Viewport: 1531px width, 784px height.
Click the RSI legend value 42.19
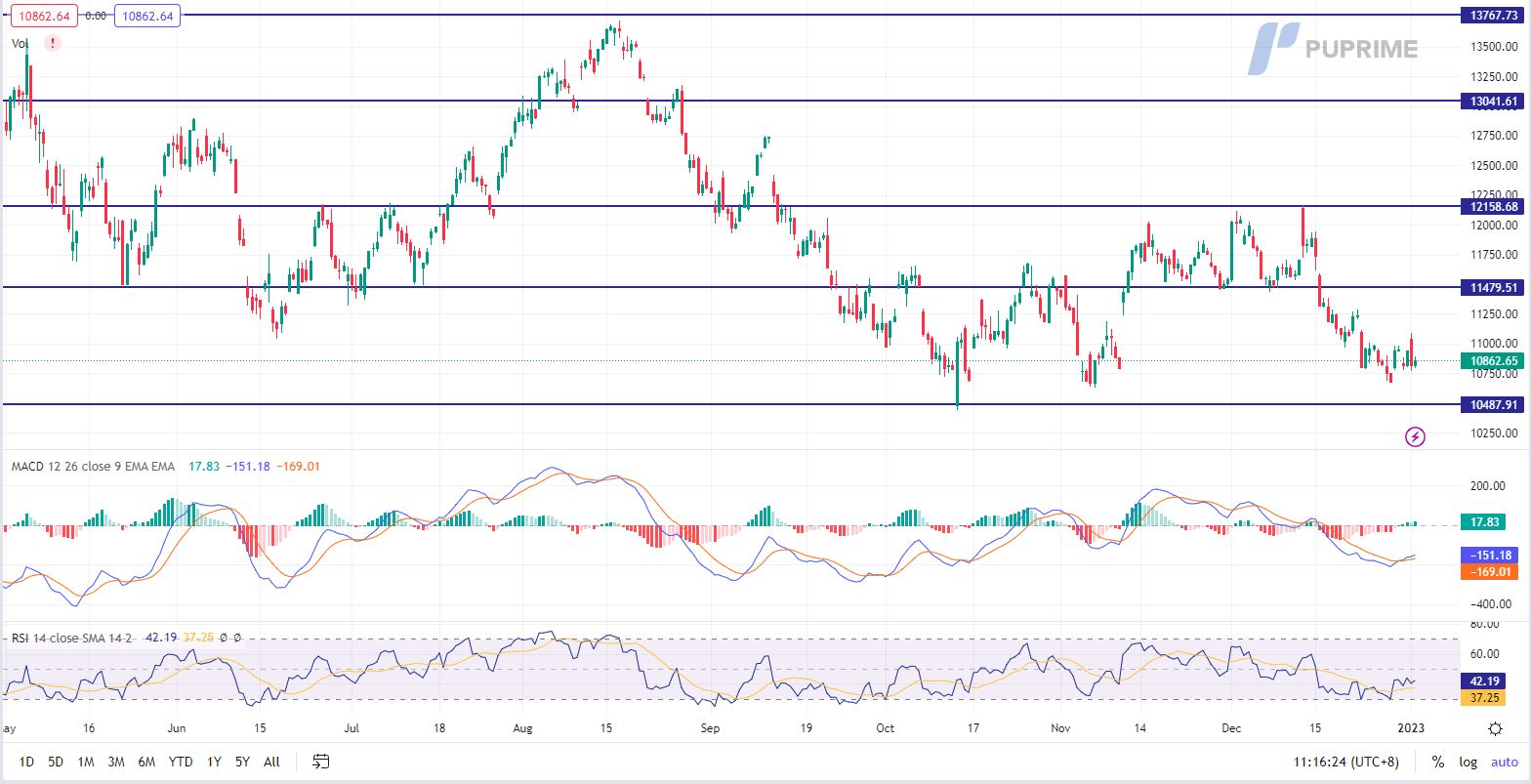(x=159, y=638)
